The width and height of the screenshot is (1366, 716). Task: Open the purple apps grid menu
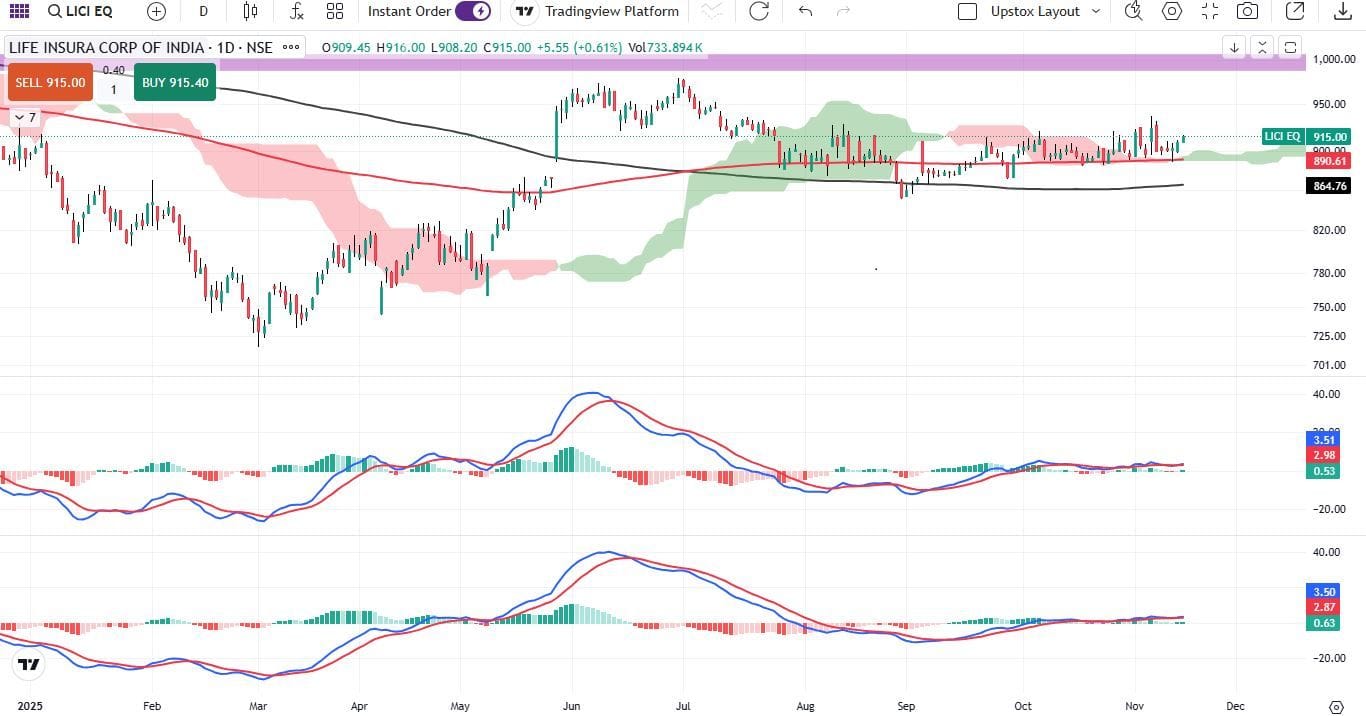coord(19,11)
